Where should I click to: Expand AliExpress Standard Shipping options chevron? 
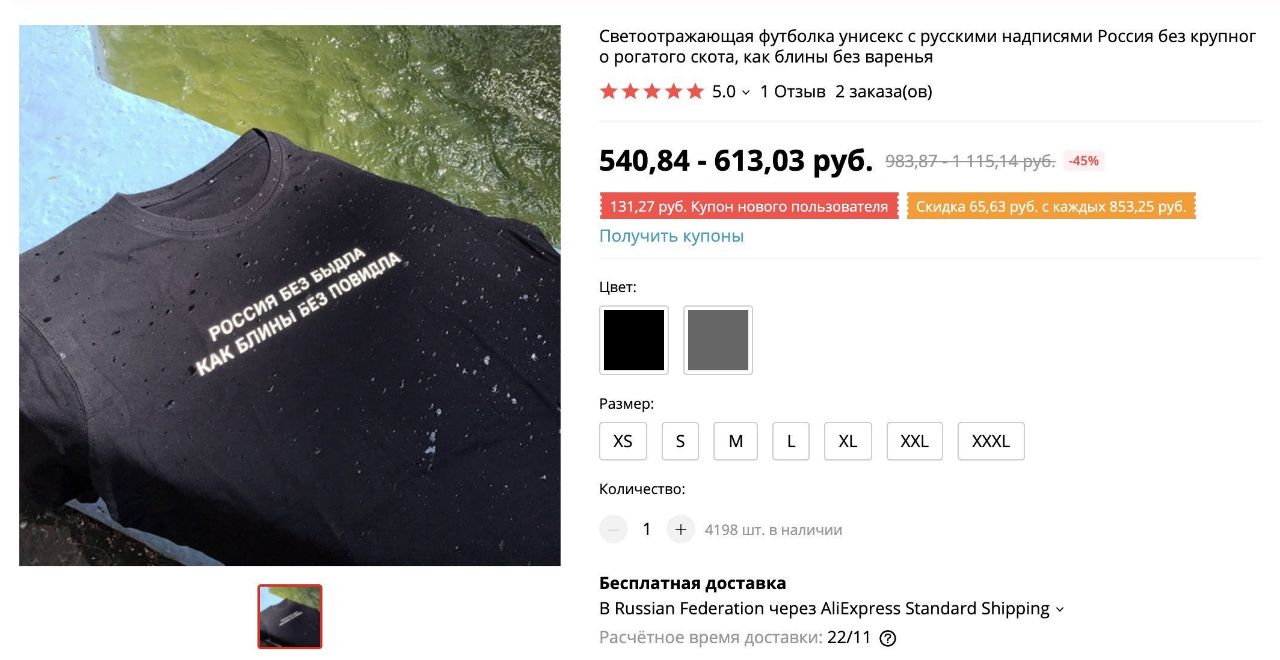click(x=1060, y=609)
